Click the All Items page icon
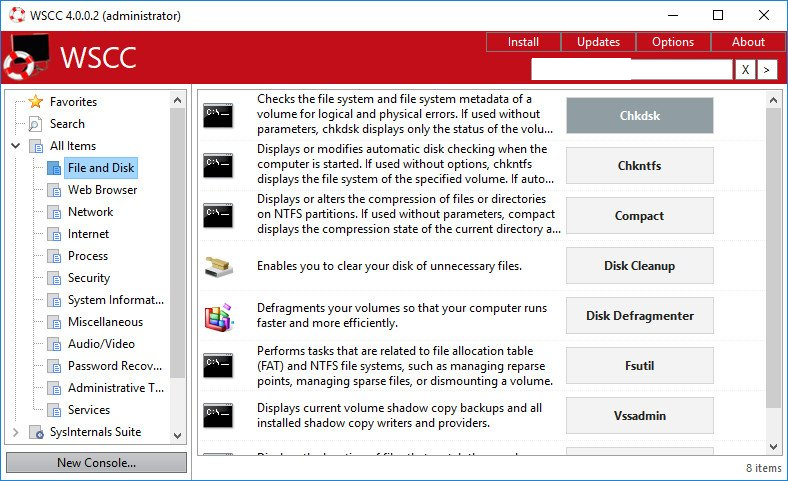This screenshot has width=788, height=481. pos(36,146)
